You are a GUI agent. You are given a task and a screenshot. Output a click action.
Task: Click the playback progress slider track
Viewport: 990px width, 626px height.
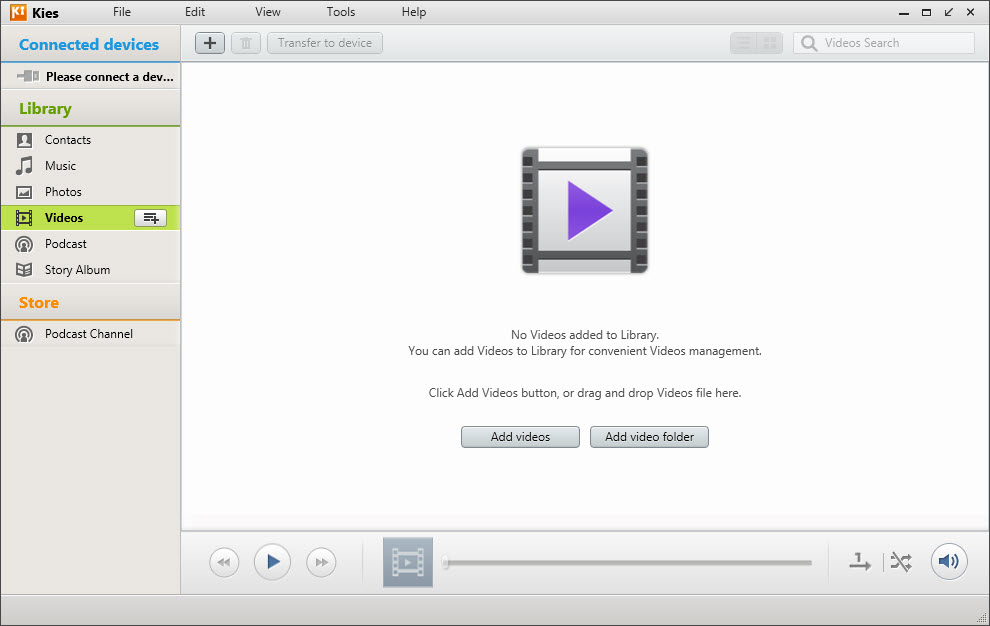coord(628,562)
